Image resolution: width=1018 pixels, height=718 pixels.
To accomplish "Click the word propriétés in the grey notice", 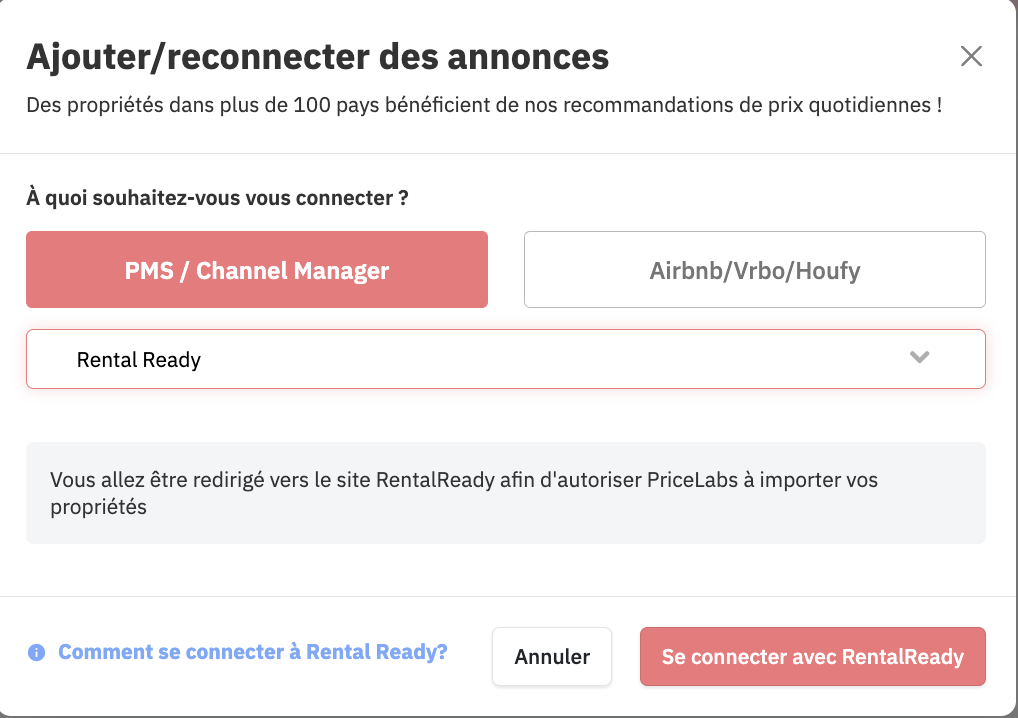I will click(x=99, y=507).
